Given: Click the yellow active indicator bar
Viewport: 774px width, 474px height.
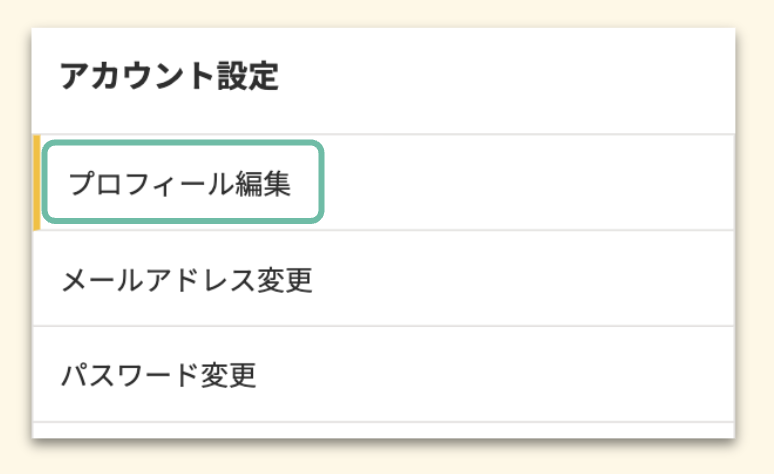Looking at the screenshot, I should click(36, 182).
